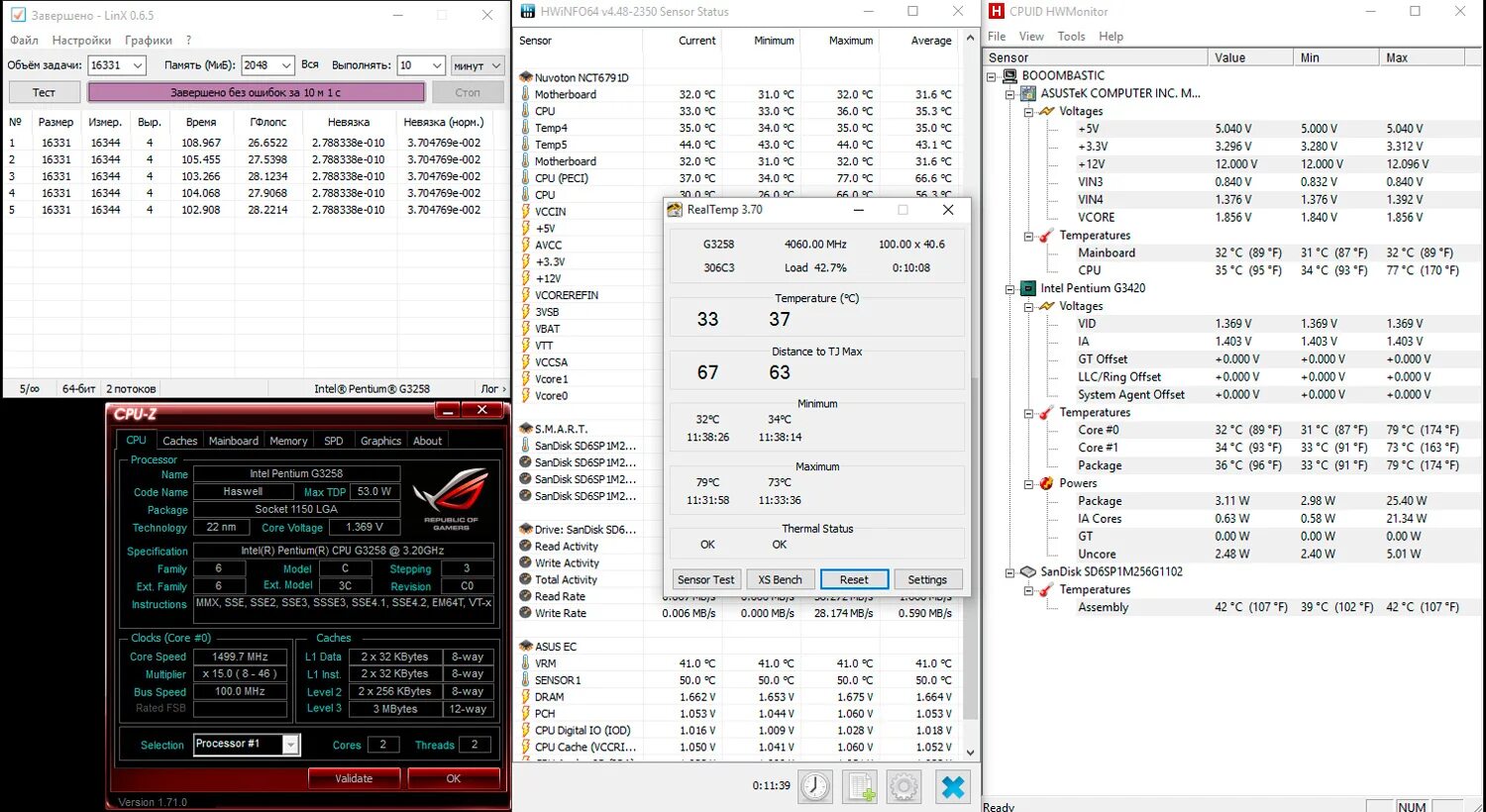The width and height of the screenshot is (1486, 812).
Task: Click the S.M.A.R.T. drive icon in HWiNFO
Action: tap(526, 429)
